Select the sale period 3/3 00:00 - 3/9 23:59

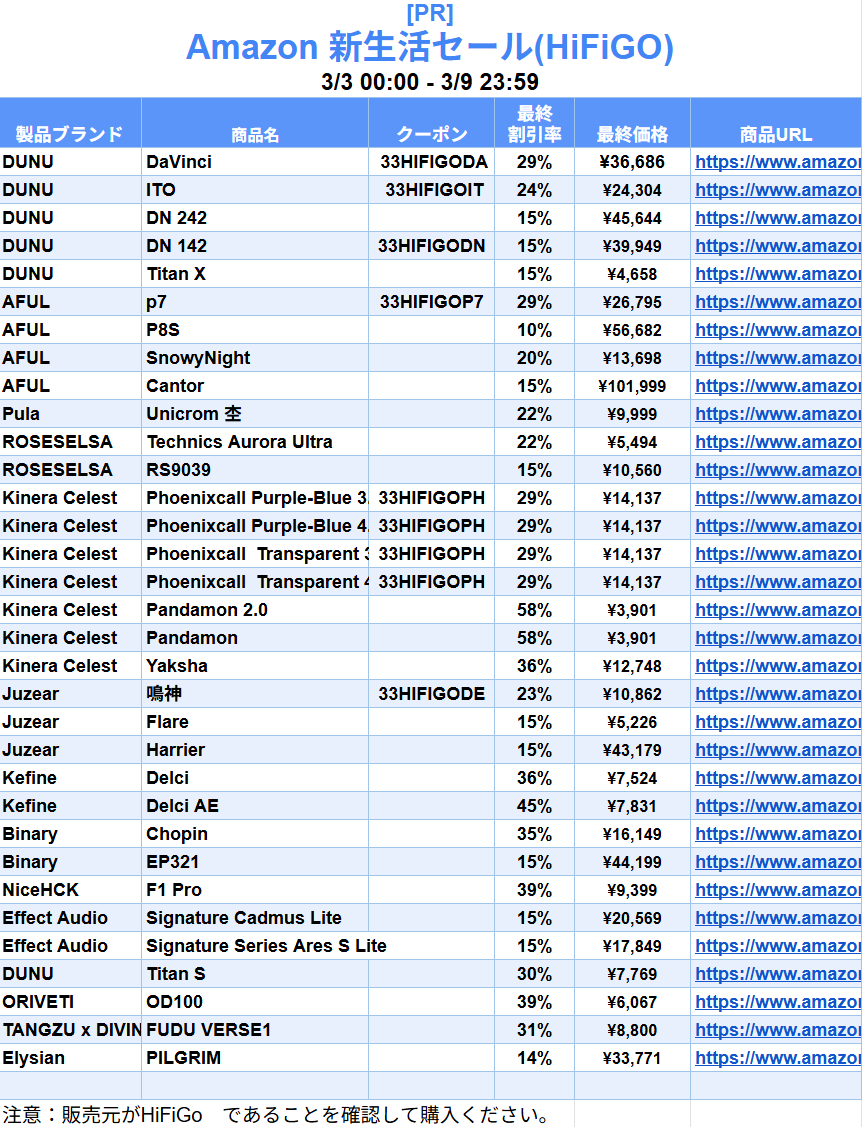tap(430, 82)
